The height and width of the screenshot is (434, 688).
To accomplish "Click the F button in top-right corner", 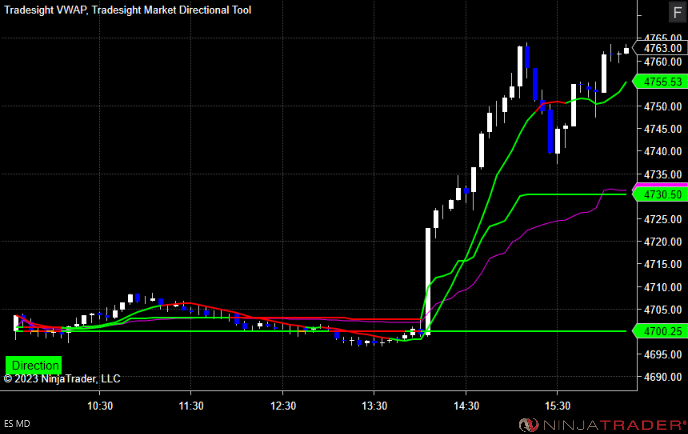I will click(677, 12).
